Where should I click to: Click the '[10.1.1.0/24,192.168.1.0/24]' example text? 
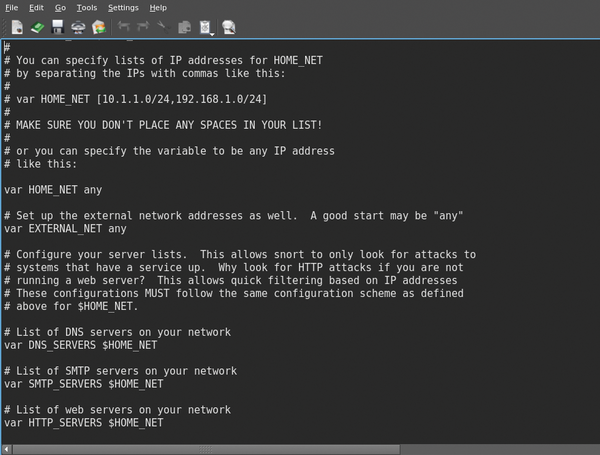click(x=182, y=99)
